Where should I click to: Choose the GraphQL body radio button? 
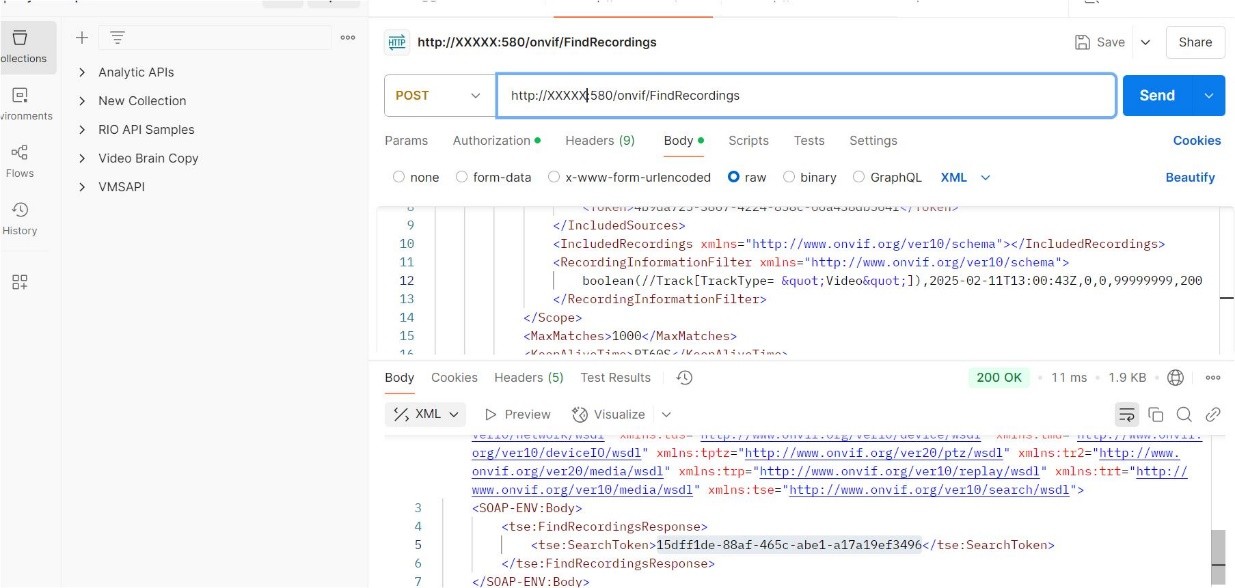[x=859, y=177]
